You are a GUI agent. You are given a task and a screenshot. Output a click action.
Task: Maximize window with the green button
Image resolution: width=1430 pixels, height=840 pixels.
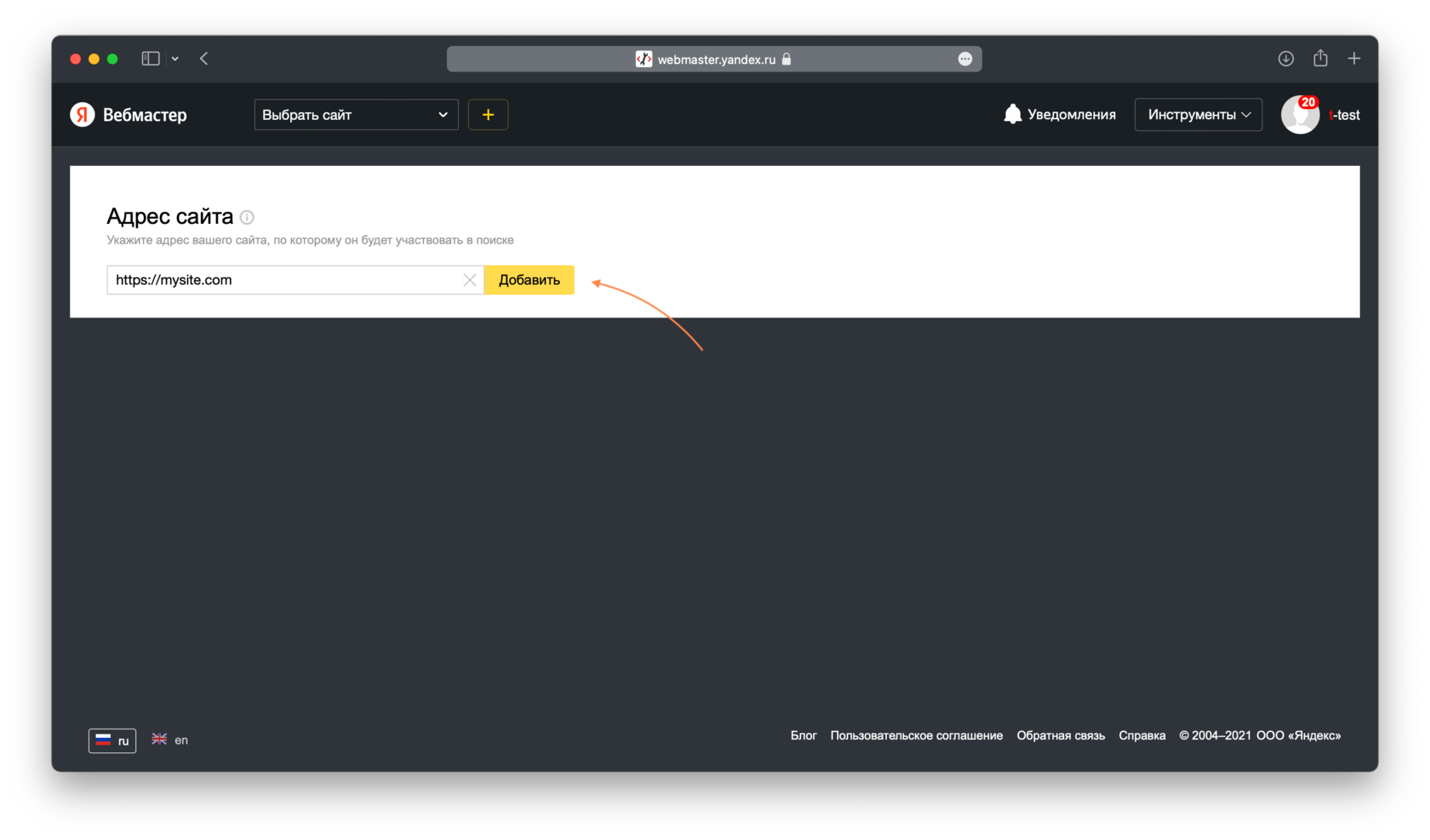(x=112, y=59)
